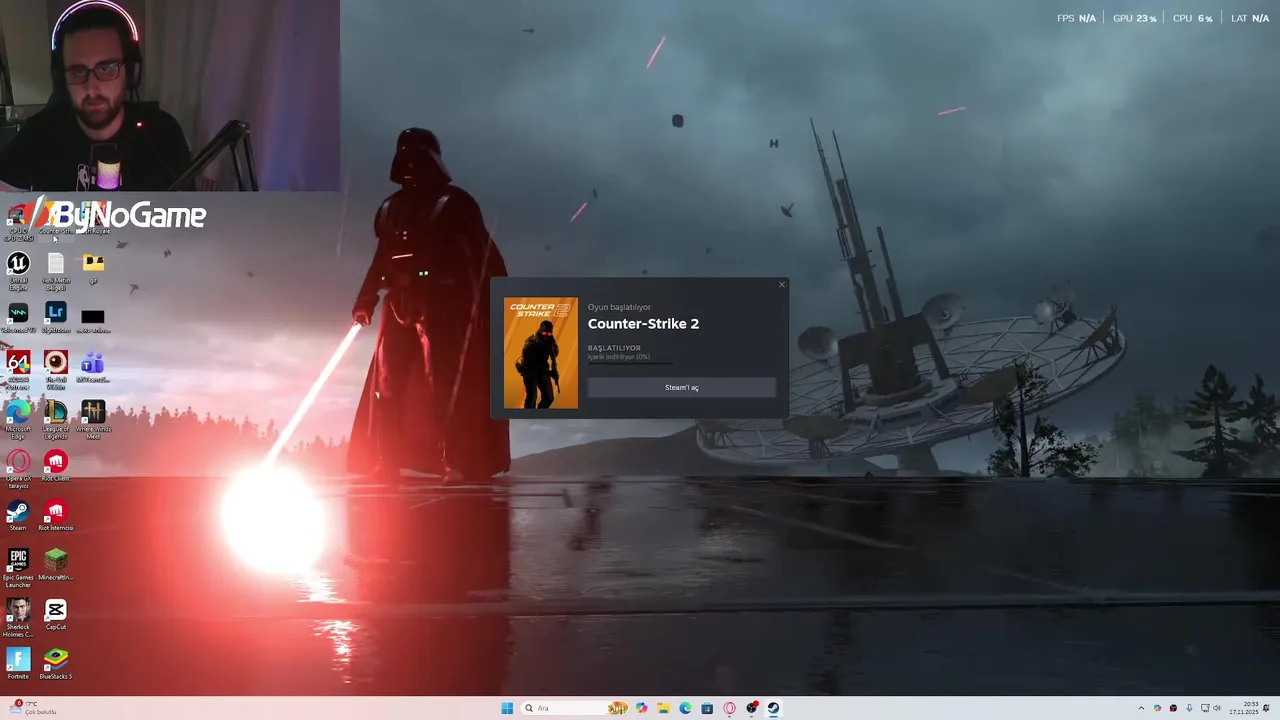The height and width of the screenshot is (720, 1280).
Task: Open Microsoft Edge from the taskbar
Action: click(685, 708)
